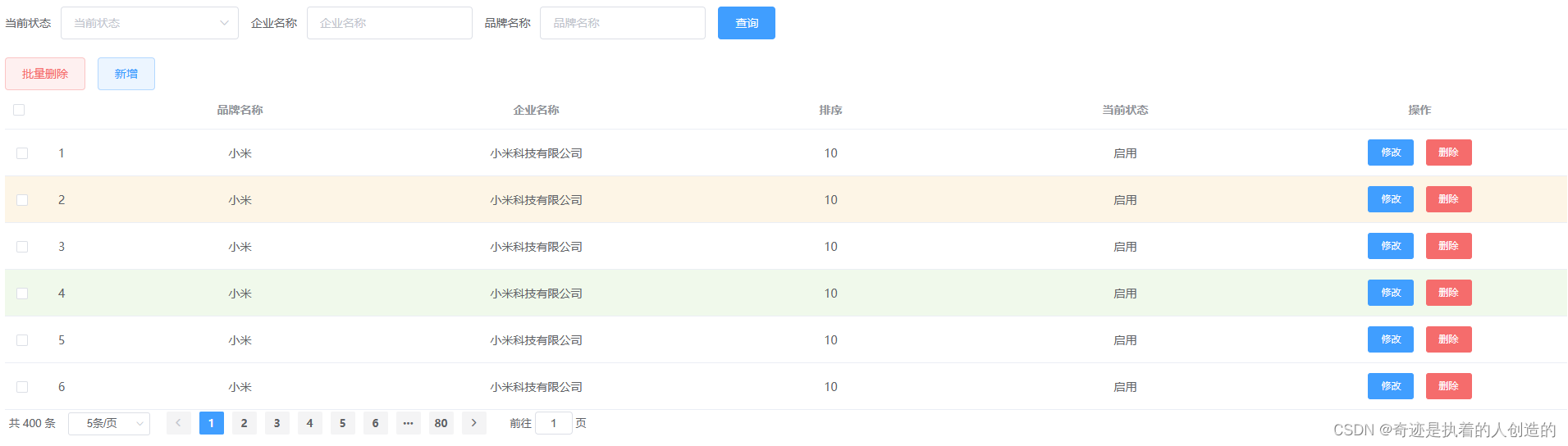This screenshot has height=446, width=1568.
Task: Click red 删除 button in row 3
Action: (x=1448, y=246)
